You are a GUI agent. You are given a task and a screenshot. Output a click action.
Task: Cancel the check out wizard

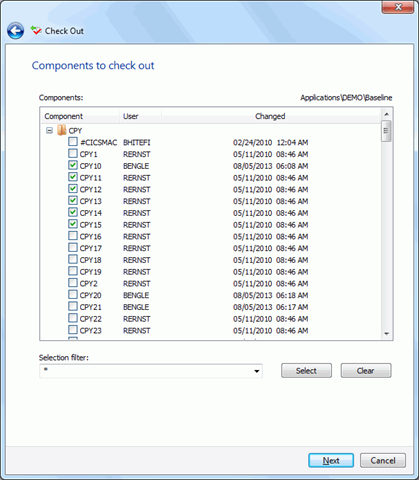click(383, 460)
